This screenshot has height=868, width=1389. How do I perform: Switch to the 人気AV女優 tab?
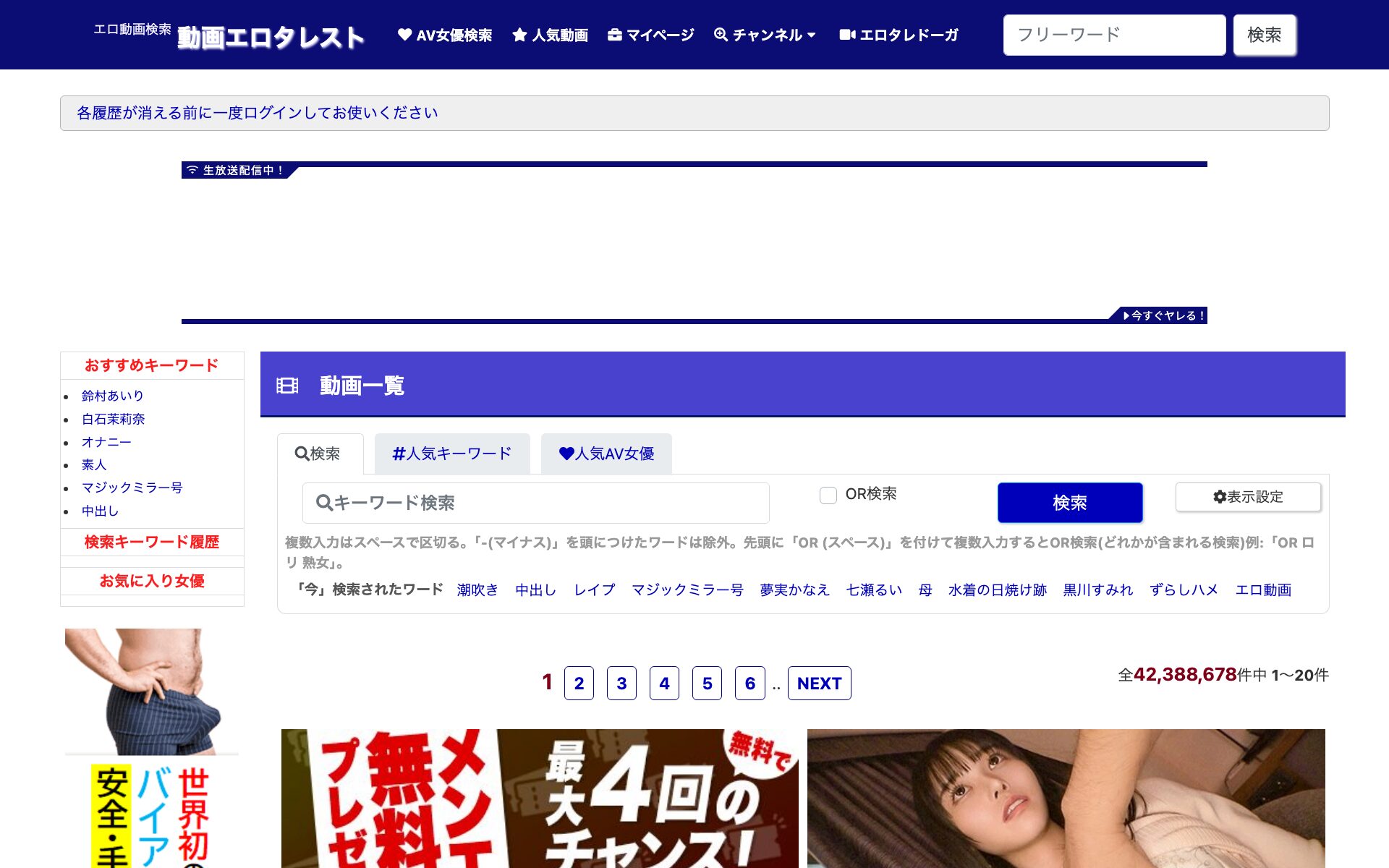click(606, 454)
